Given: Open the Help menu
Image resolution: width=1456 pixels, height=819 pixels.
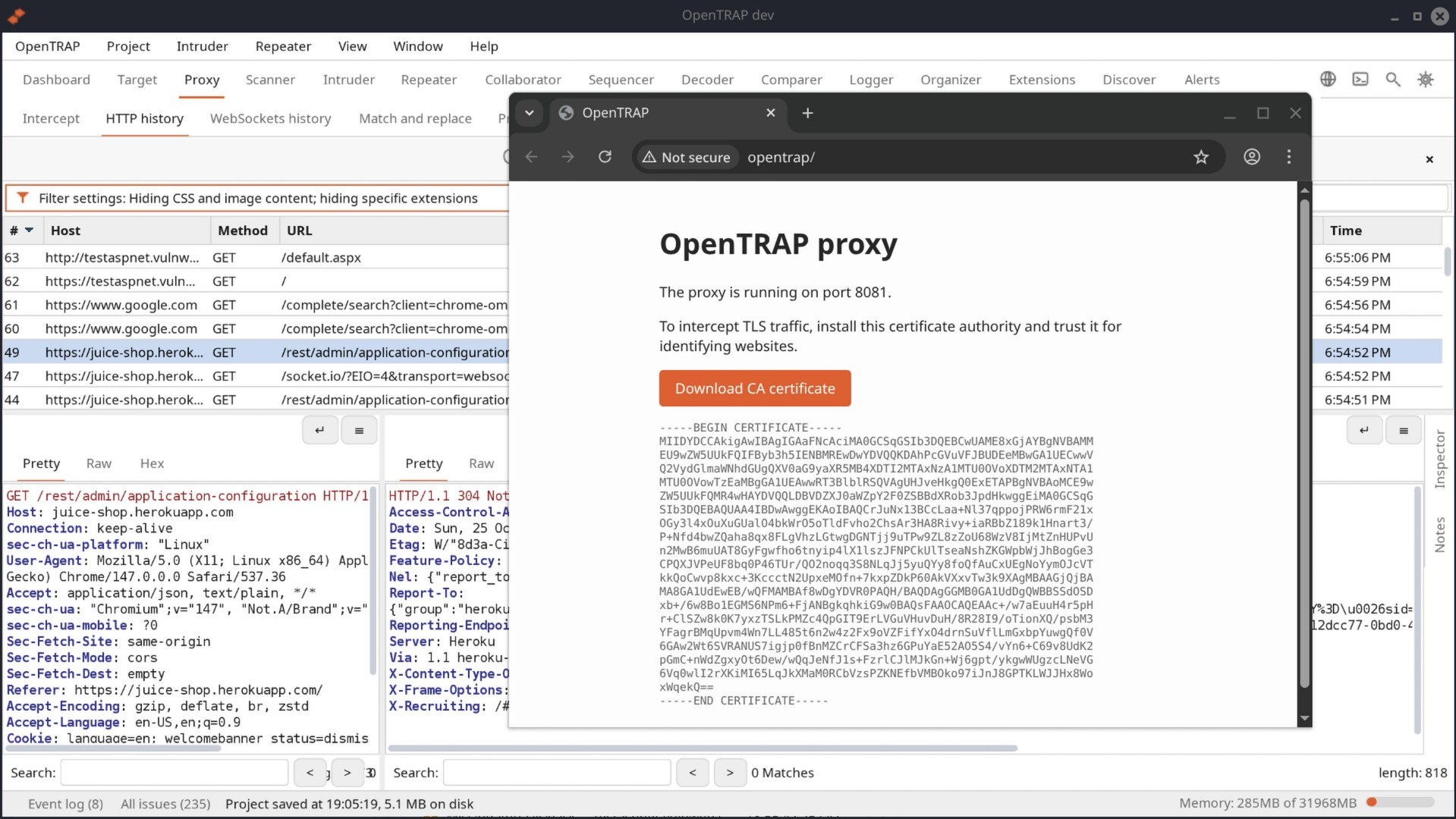Looking at the screenshot, I should [484, 46].
